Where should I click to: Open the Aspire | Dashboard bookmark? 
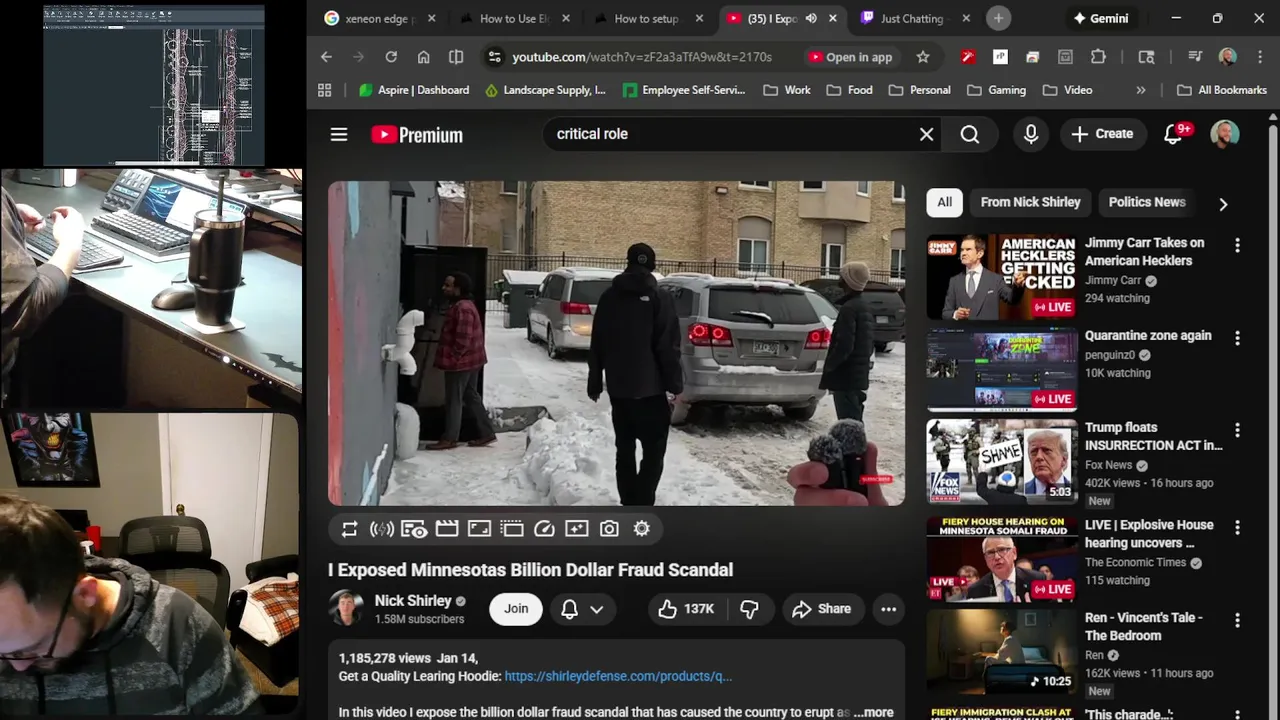click(x=414, y=90)
